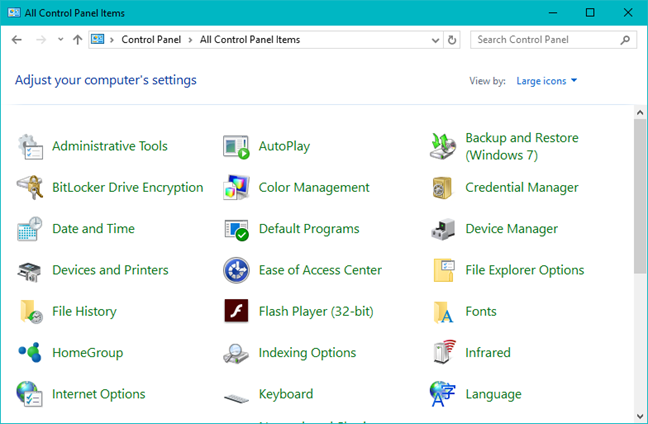The image size is (648, 424).
Task: Select All Control Panel Items breadcrumb segment
Action: click(250, 40)
